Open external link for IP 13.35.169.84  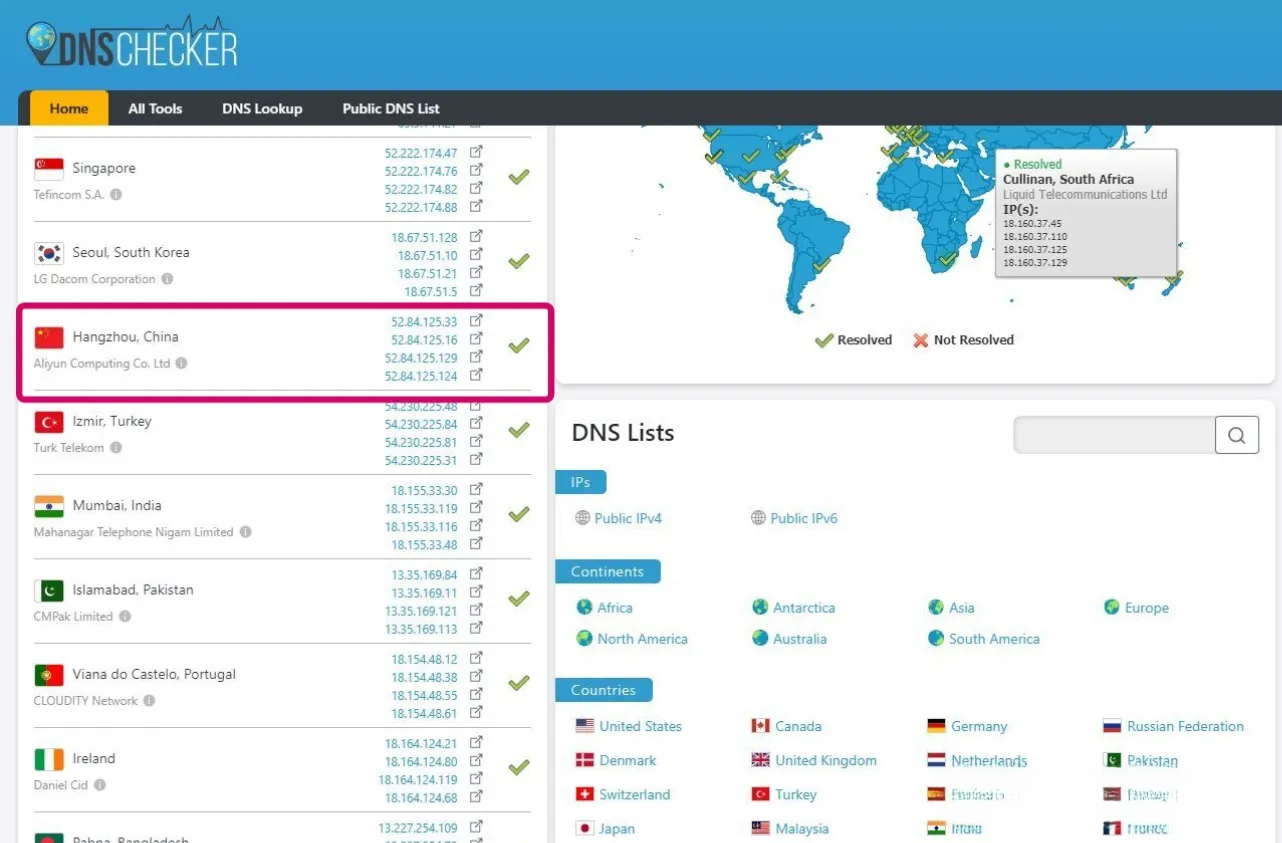click(x=477, y=574)
